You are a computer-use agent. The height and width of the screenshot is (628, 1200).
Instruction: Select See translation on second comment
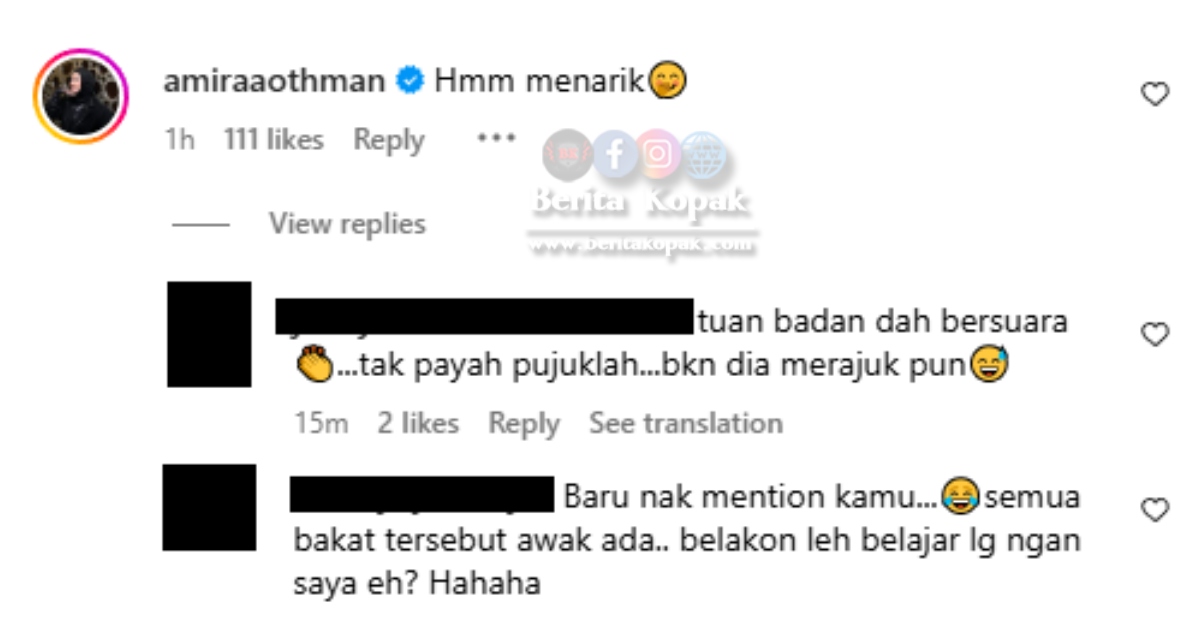pos(686,424)
